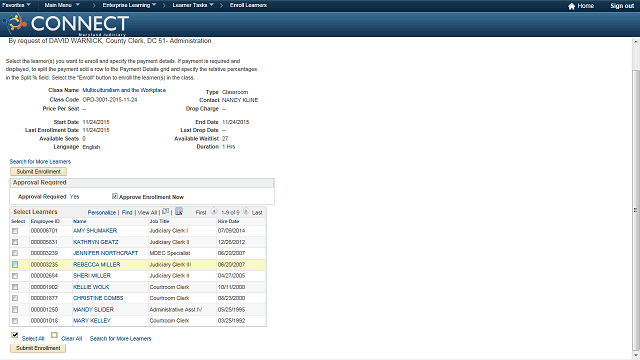
Task: Click the Home house icon
Action: click(571, 6)
